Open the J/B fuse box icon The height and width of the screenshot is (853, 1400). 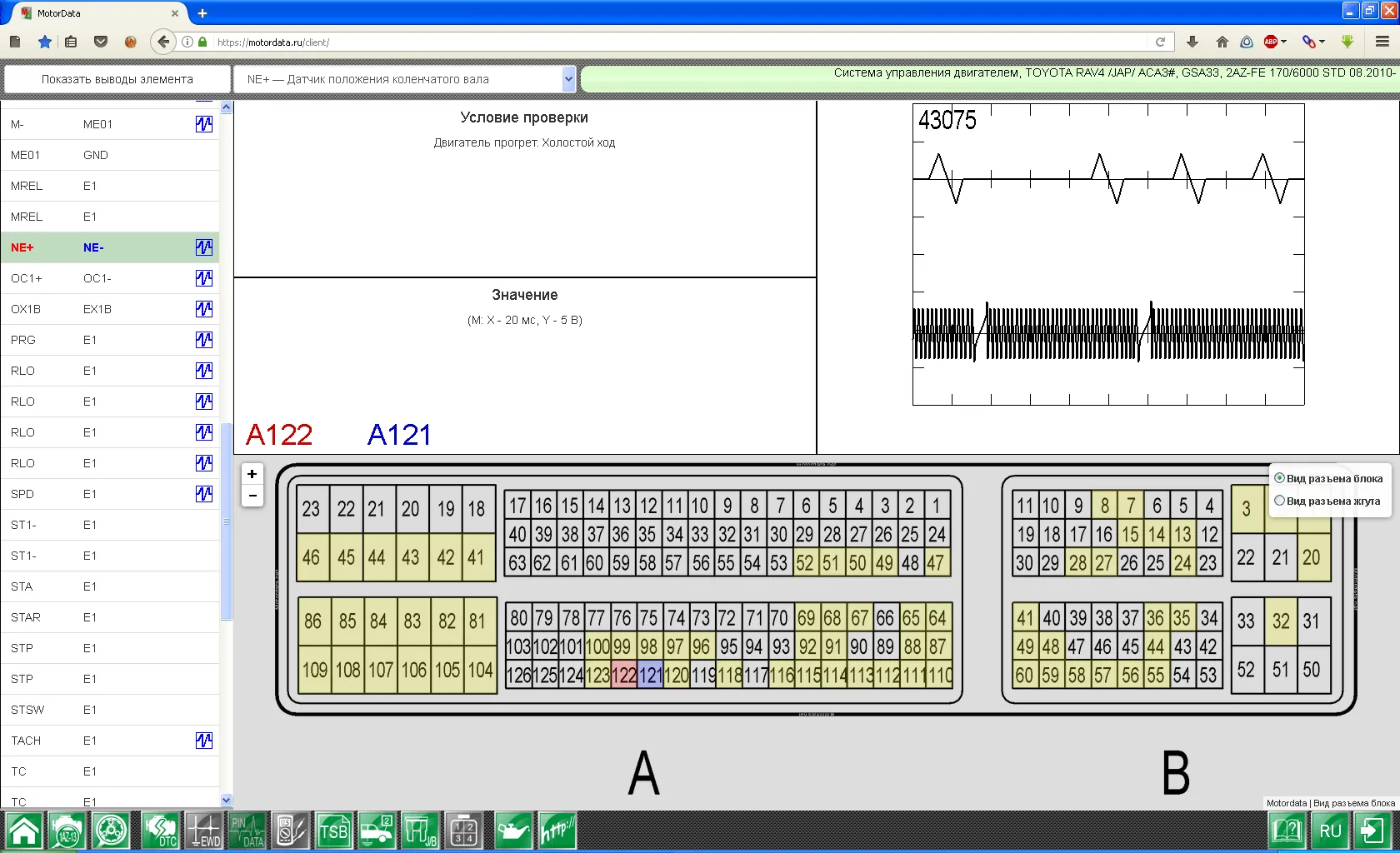[420, 831]
